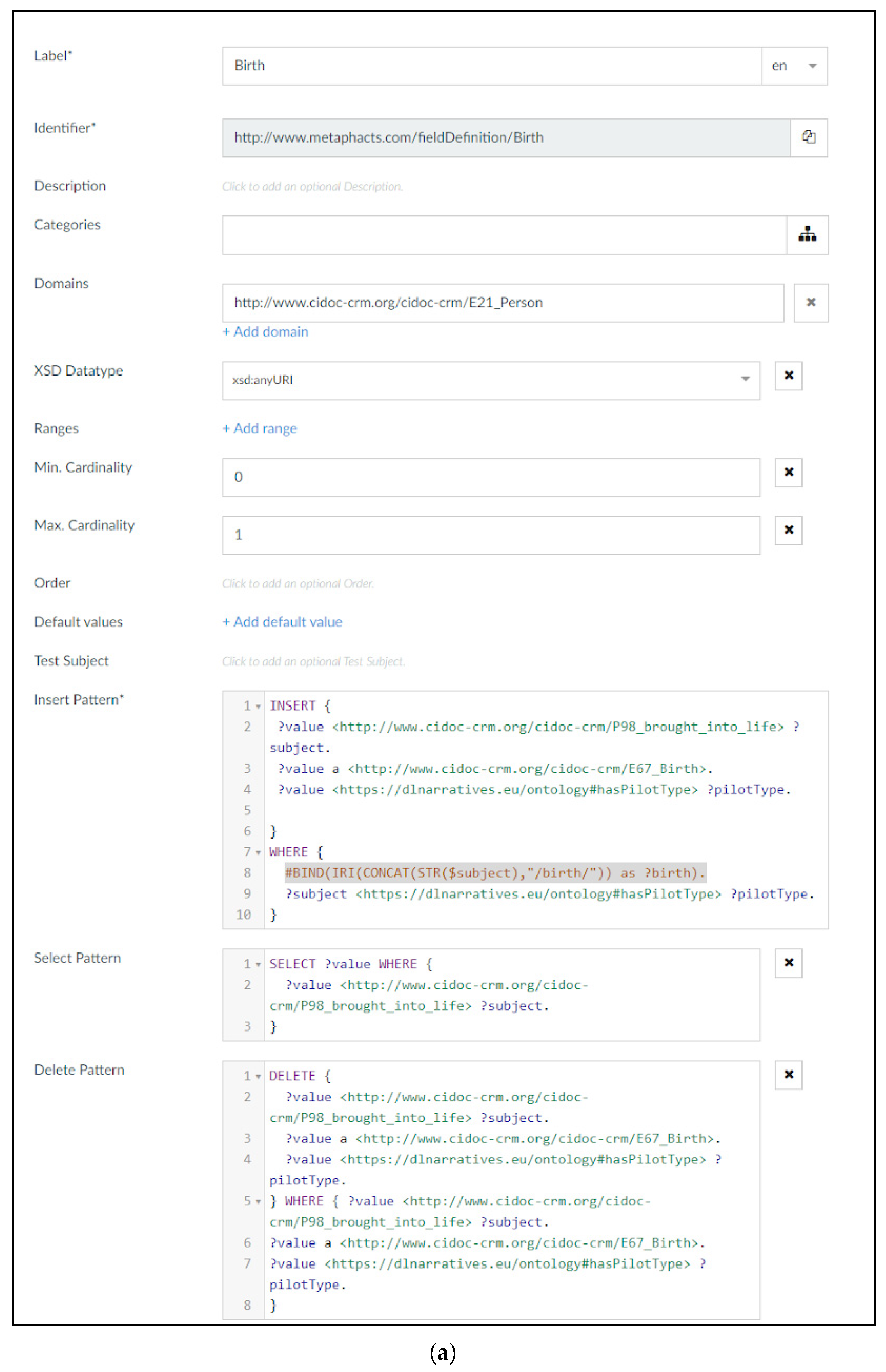Screen dimensions: 886x1372
Task: Remove the E21_Person domain entry
Action: pos(811,302)
